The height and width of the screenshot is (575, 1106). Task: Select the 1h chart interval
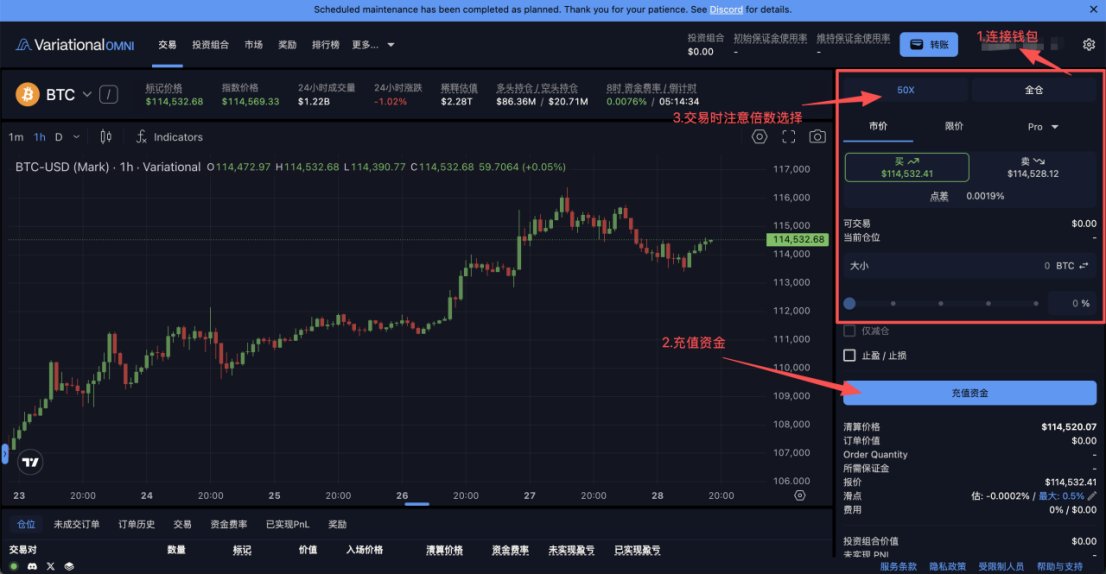point(40,137)
